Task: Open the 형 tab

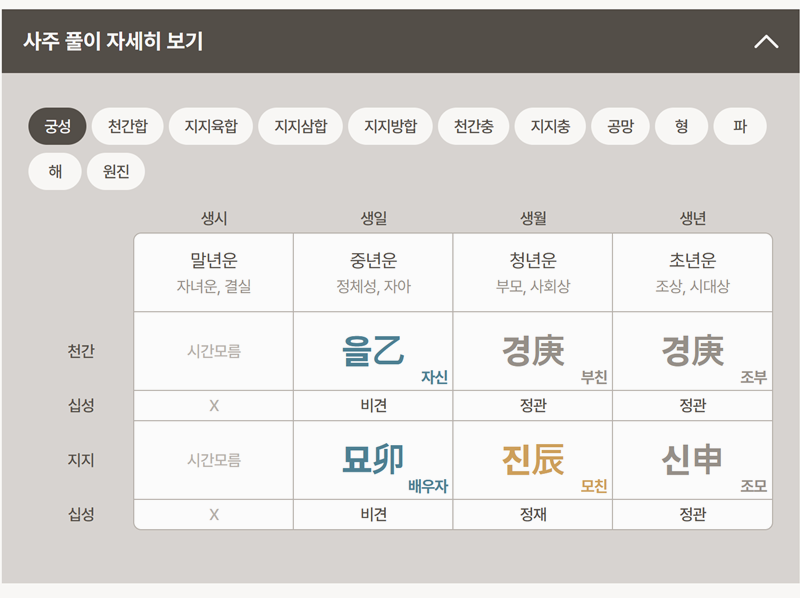Action: coord(682,126)
